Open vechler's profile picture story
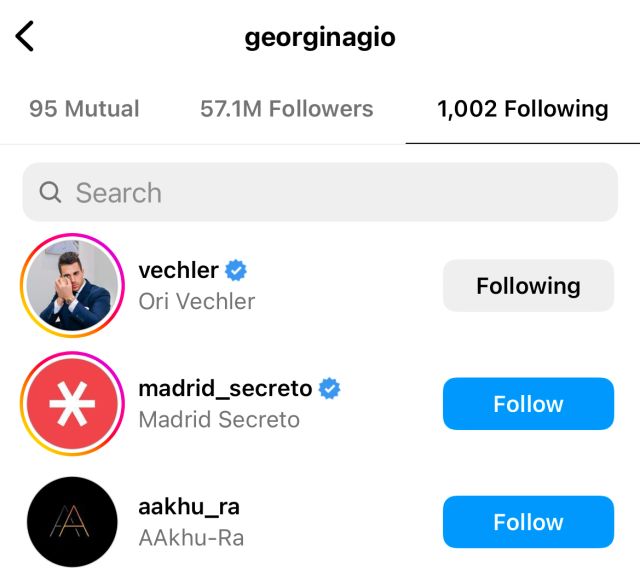 pos(71,286)
